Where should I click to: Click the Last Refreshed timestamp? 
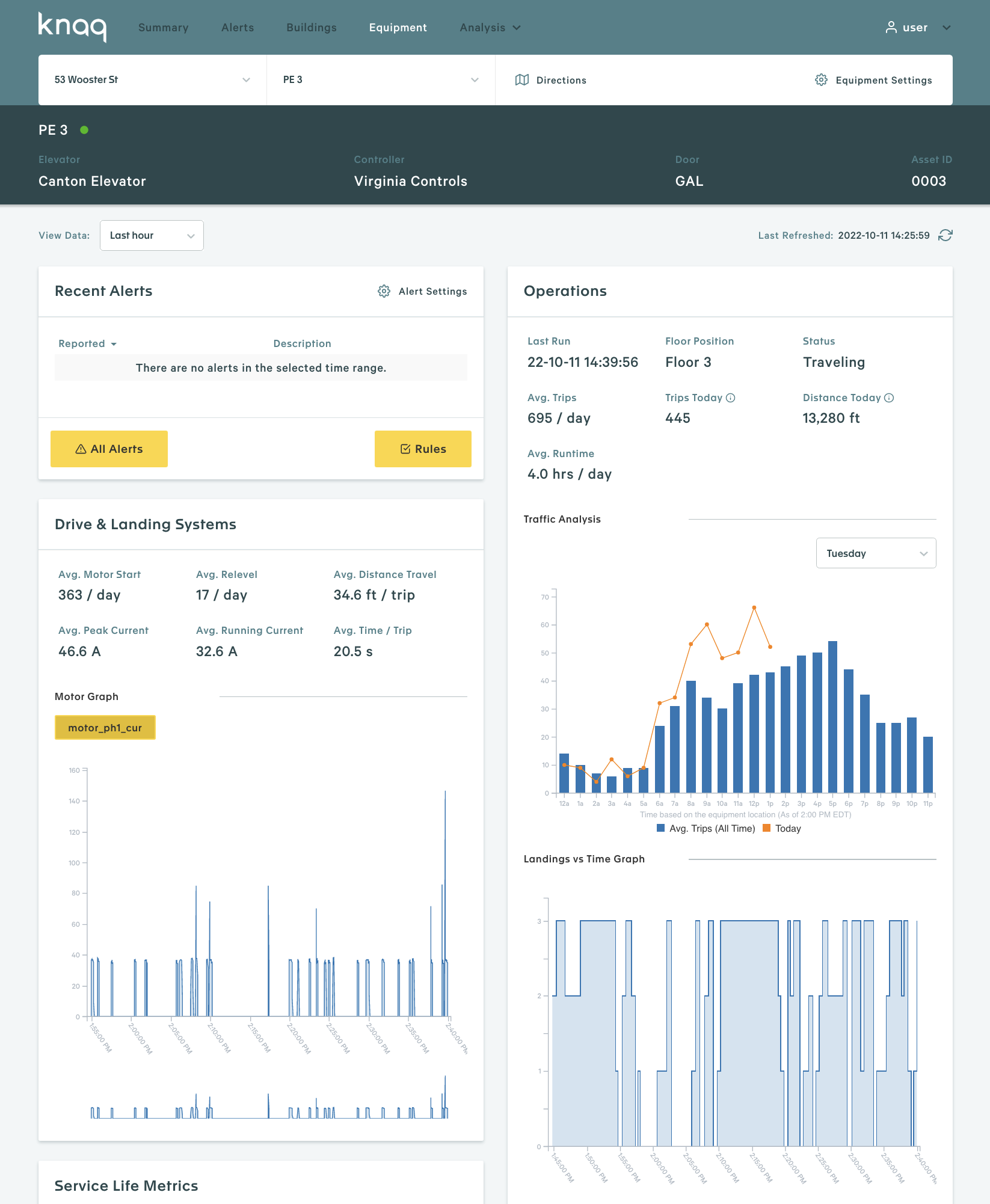pyautogui.click(x=884, y=235)
